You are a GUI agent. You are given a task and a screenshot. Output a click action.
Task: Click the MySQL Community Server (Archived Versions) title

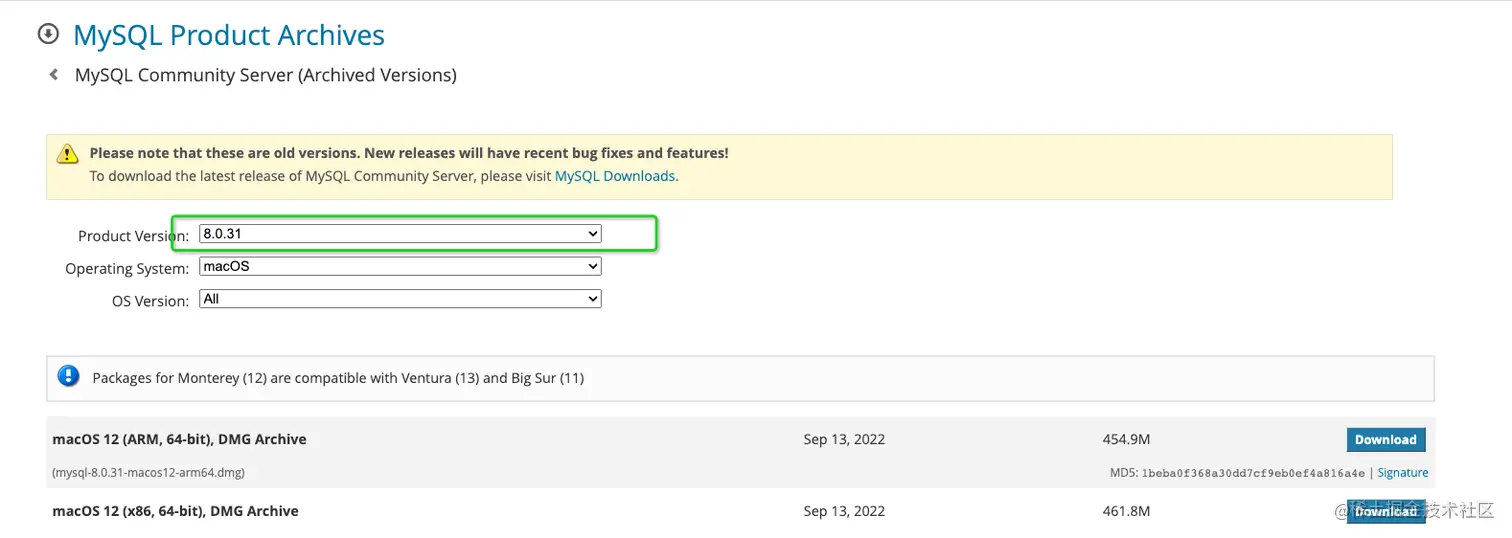coord(265,75)
